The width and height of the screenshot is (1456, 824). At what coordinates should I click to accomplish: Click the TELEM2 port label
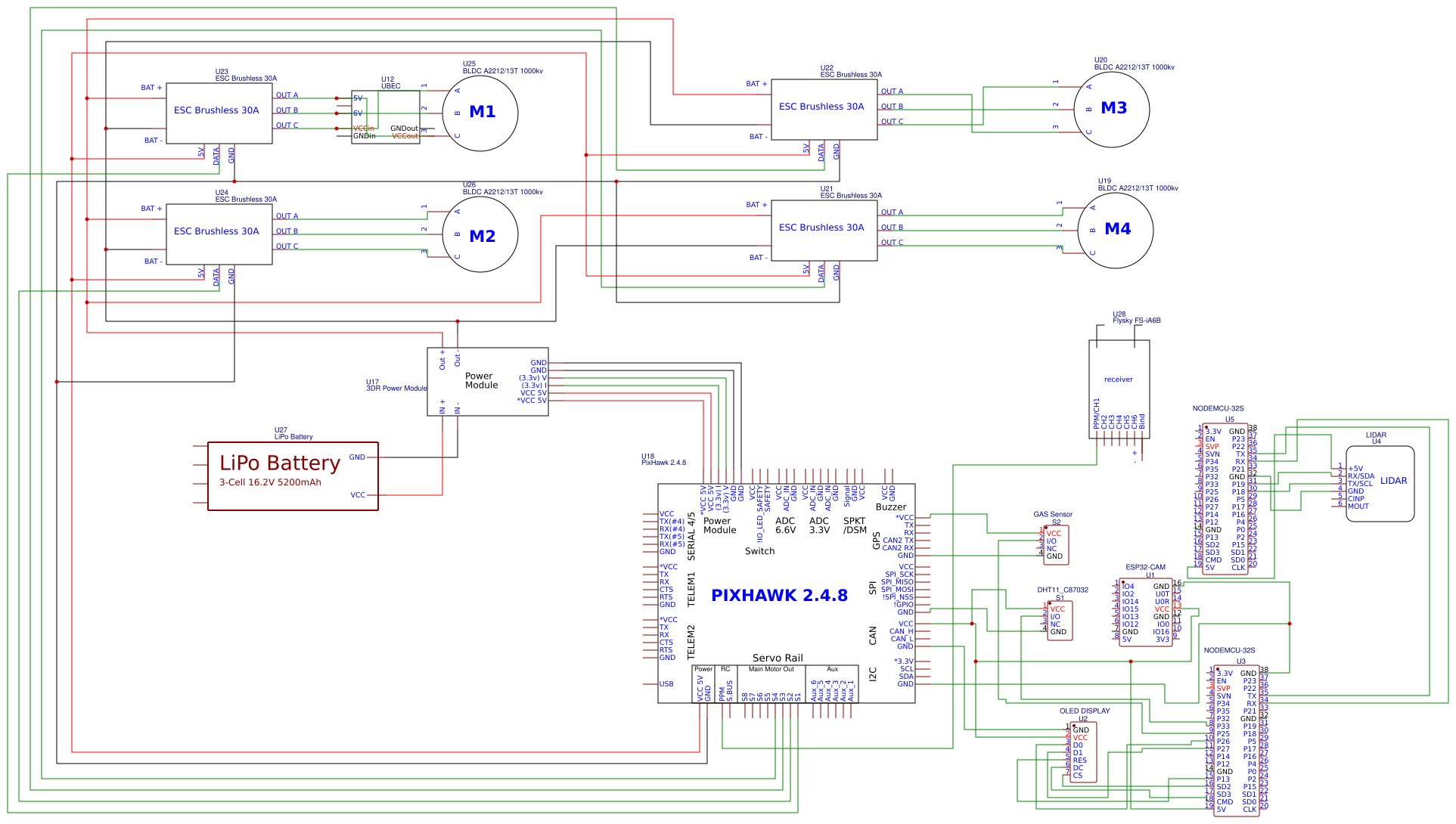pyautogui.click(x=691, y=643)
